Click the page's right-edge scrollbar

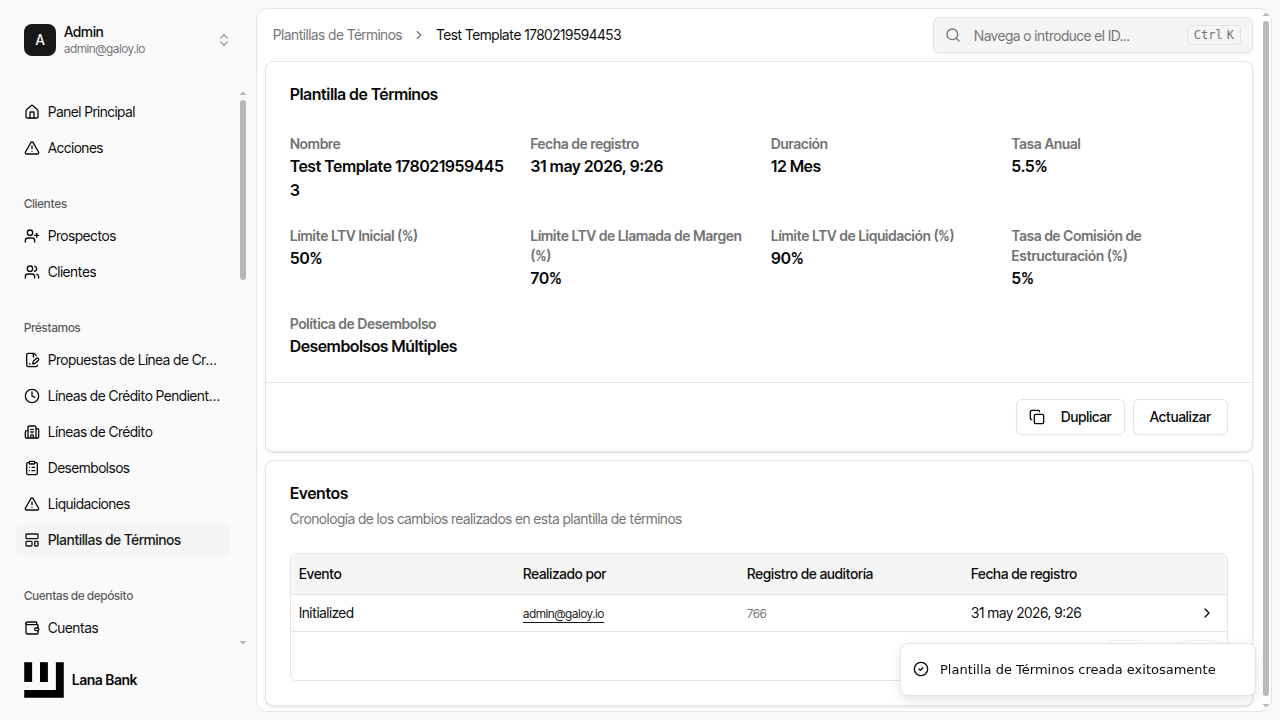pyautogui.click(x=1265, y=358)
